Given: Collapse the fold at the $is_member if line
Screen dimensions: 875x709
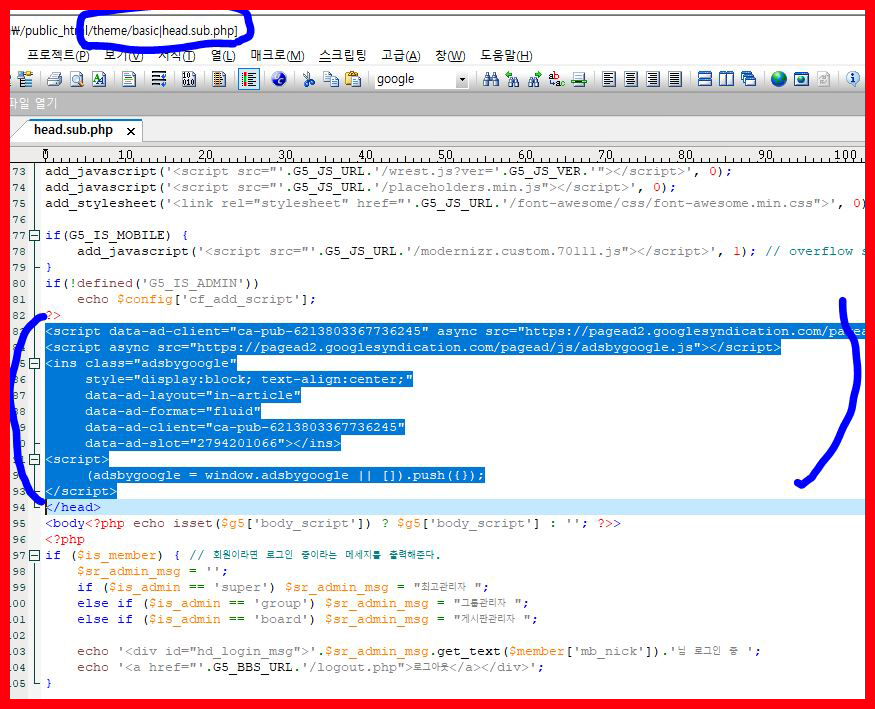Looking at the screenshot, I should click(35, 556).
